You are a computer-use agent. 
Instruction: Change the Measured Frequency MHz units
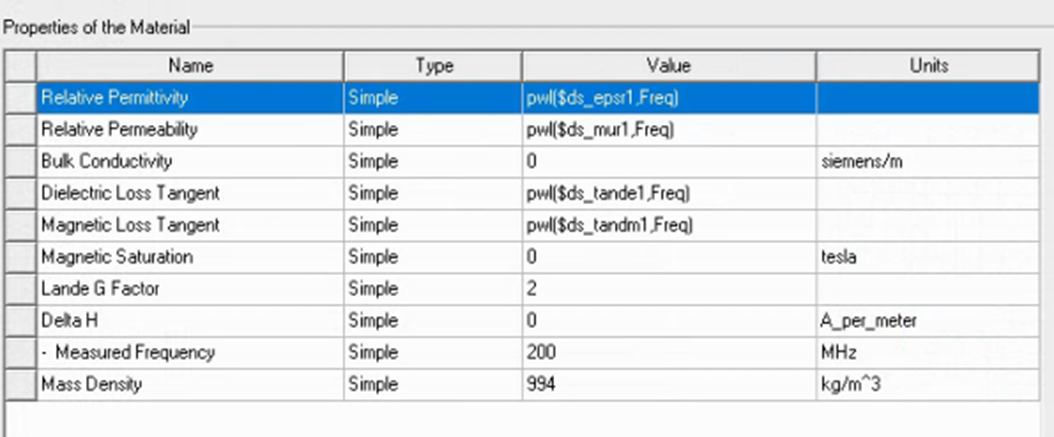coord(929,353)
